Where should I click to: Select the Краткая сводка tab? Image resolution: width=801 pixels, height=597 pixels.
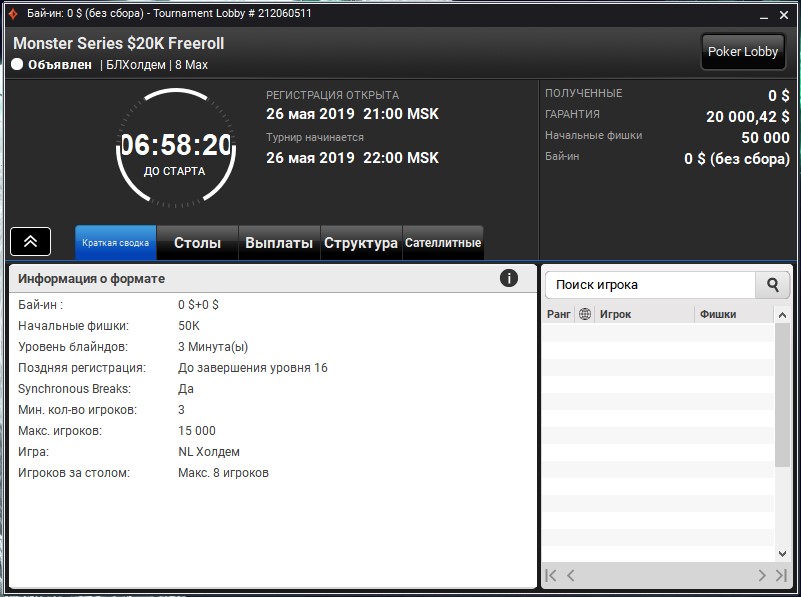point(115,243)
